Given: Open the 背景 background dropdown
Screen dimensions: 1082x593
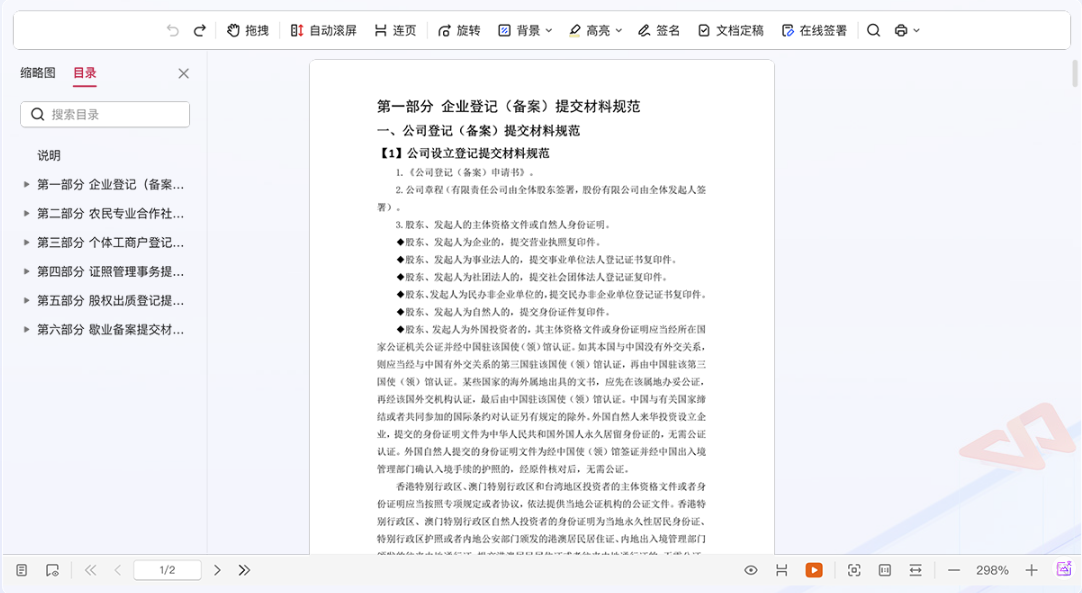Looking at the screenshot, I should pyautogui.click(x=525, y=31).
